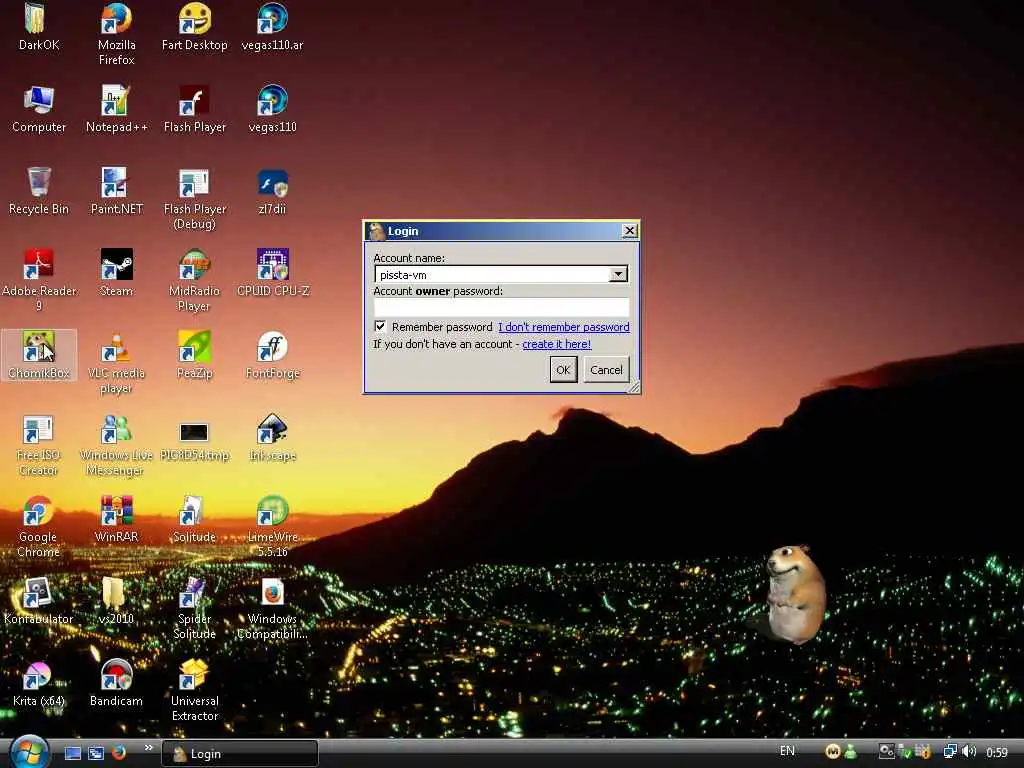Click the VLC media player cone icon
The height and width of the screenshot is (768, 1024).
[116, 347]
